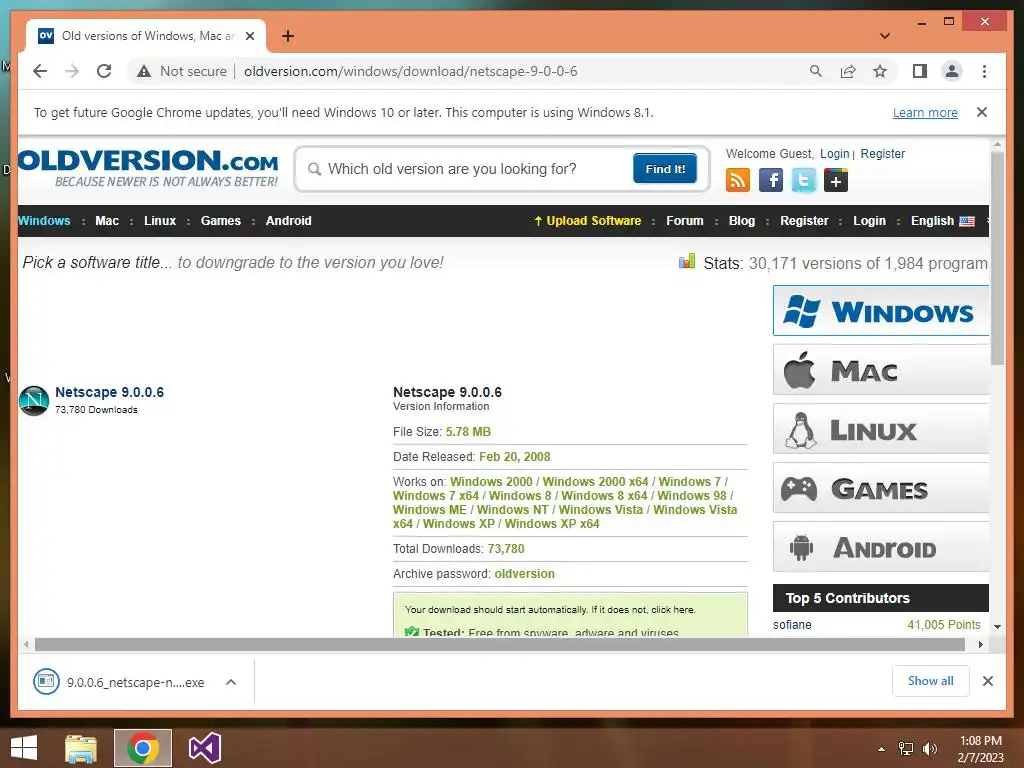Go back to previous page
The width and height of the screenshot is (1024, 768).
[x=40, y=71]
